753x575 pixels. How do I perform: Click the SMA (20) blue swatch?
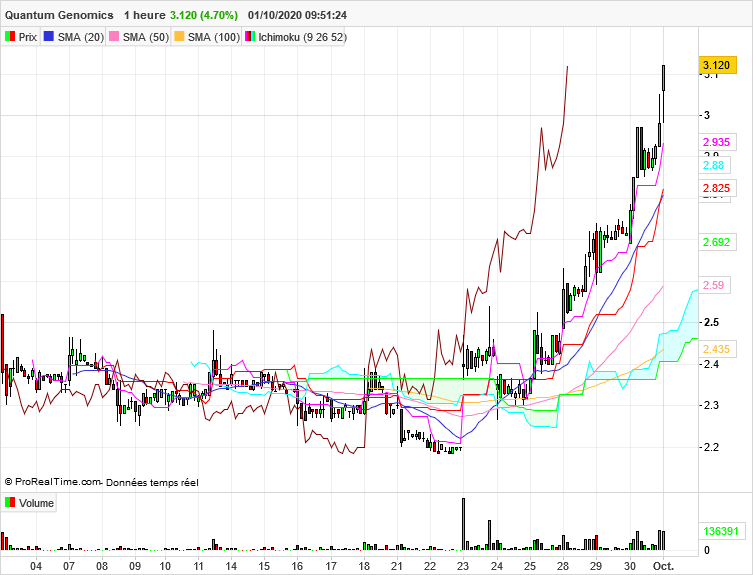(49, 37)
